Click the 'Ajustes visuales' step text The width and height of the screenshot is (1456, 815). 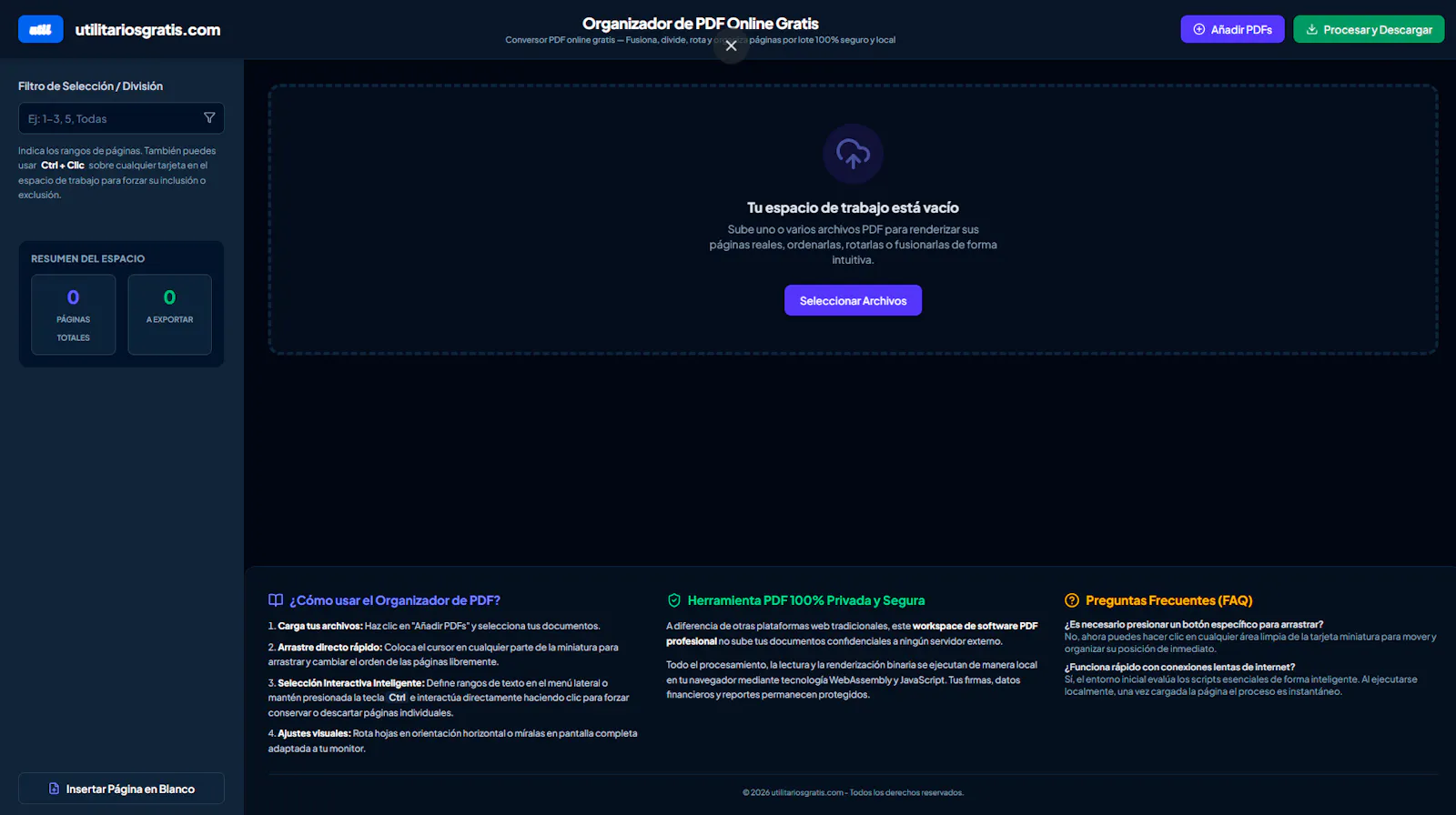tap(452, 740)
